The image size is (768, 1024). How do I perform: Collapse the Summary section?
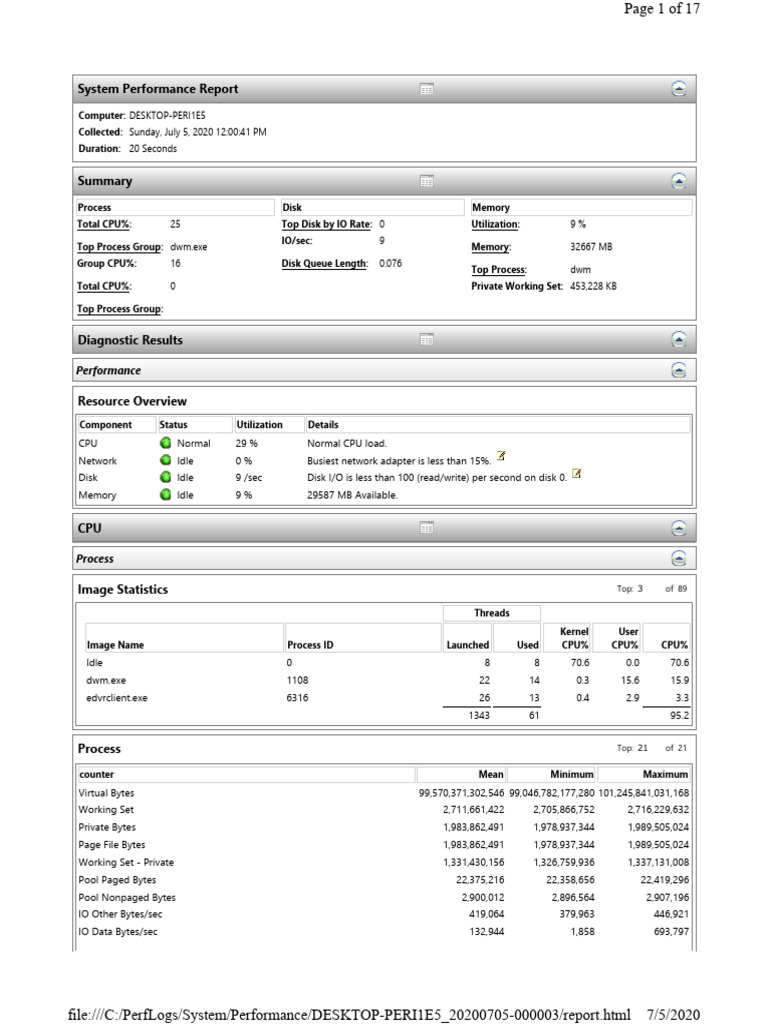679,181
